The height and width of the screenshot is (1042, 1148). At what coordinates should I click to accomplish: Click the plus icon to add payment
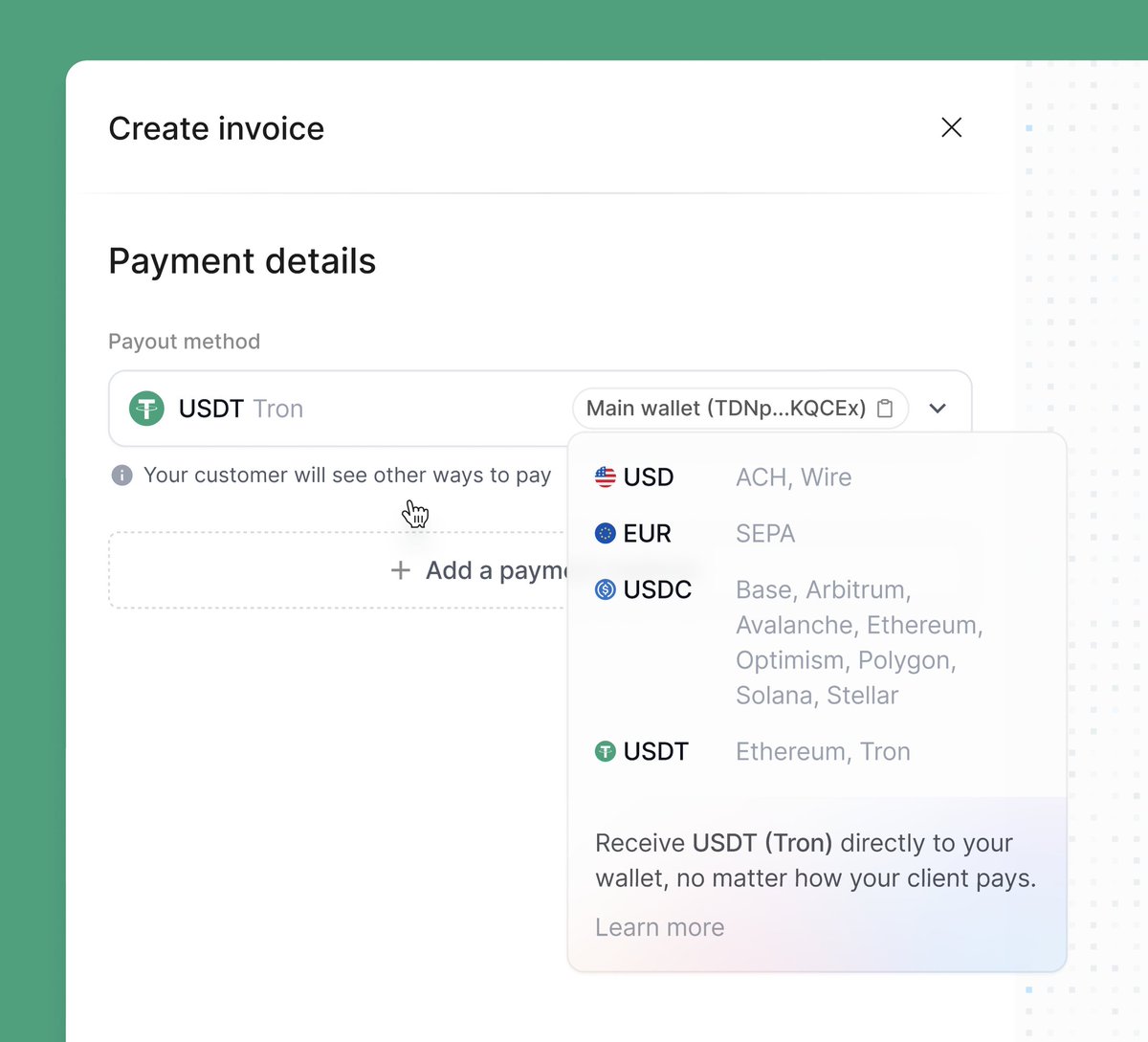(401, 570)
